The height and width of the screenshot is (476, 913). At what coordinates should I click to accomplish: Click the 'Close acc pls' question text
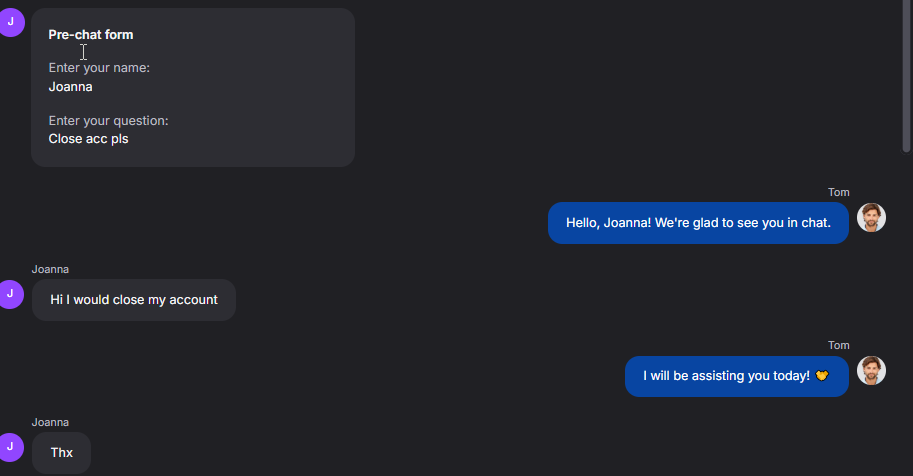tap(89, 139)
